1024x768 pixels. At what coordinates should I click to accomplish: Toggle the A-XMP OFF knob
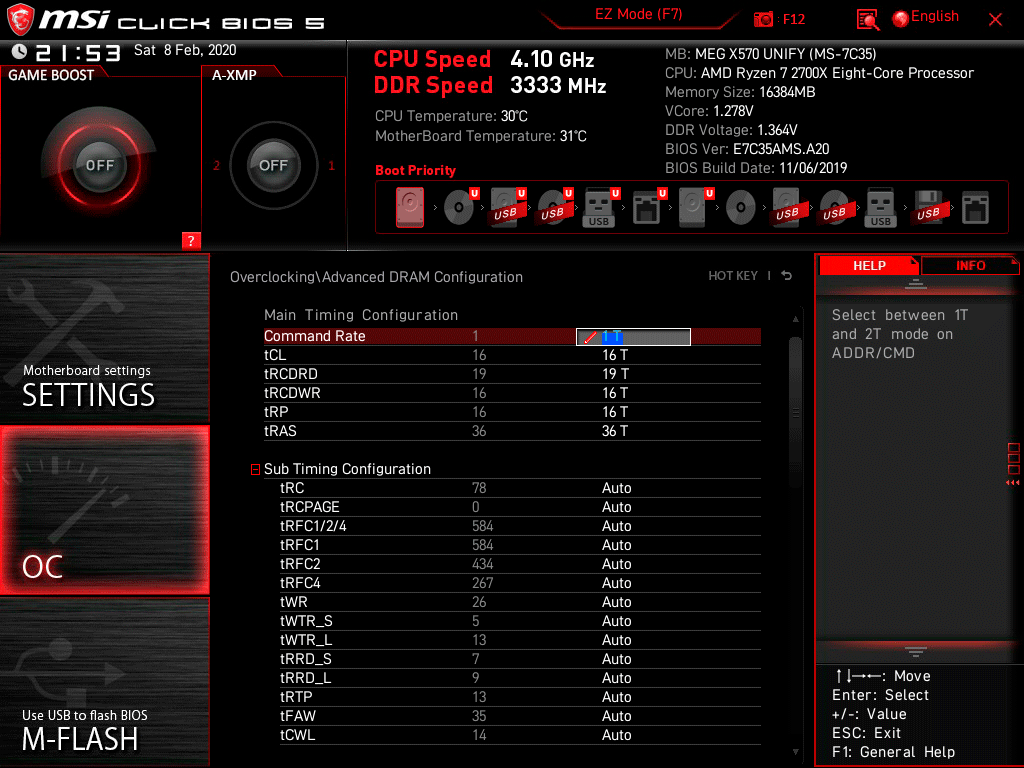click(273, 165)
